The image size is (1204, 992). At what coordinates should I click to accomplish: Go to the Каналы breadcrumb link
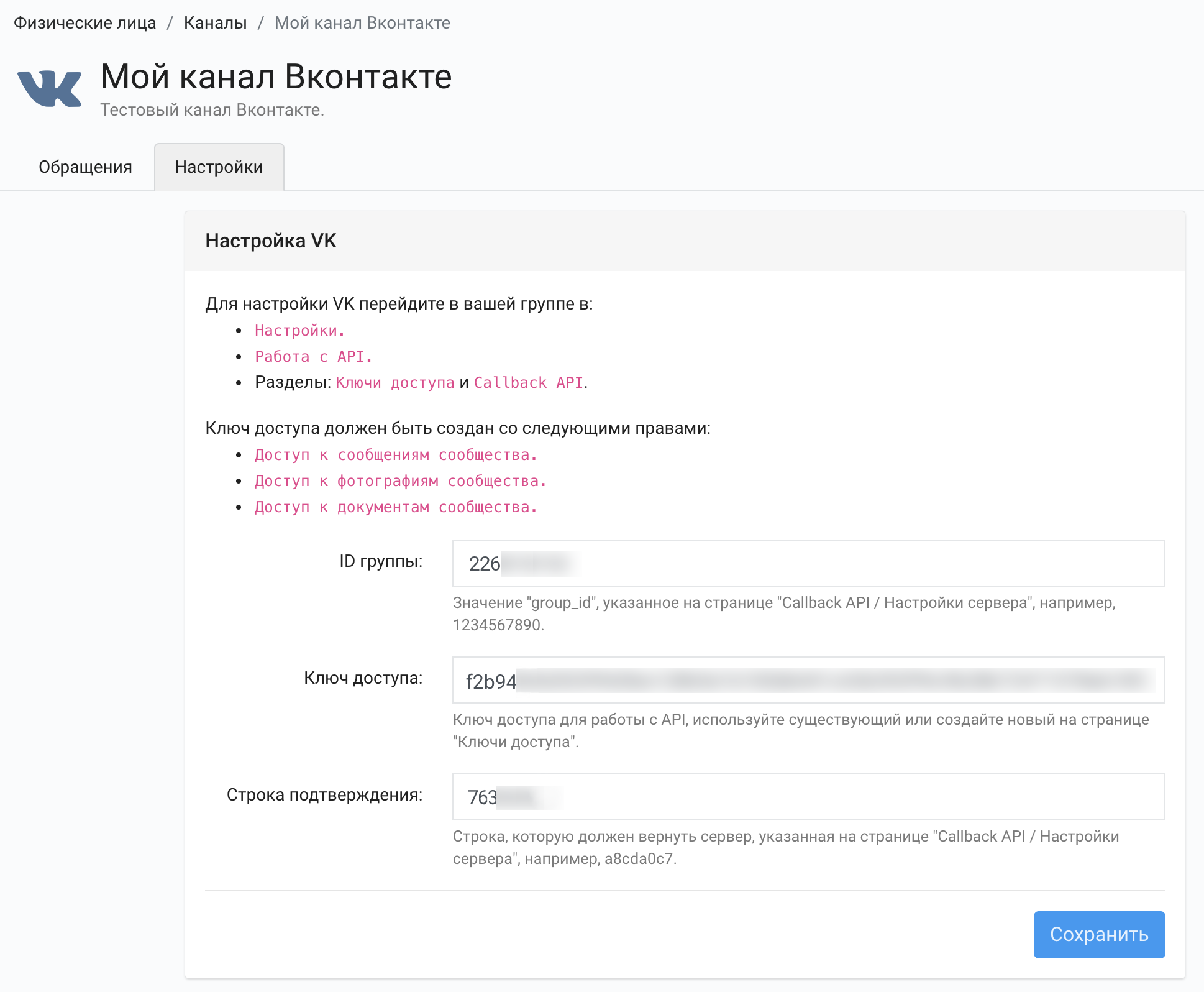[x=216, y=23]
